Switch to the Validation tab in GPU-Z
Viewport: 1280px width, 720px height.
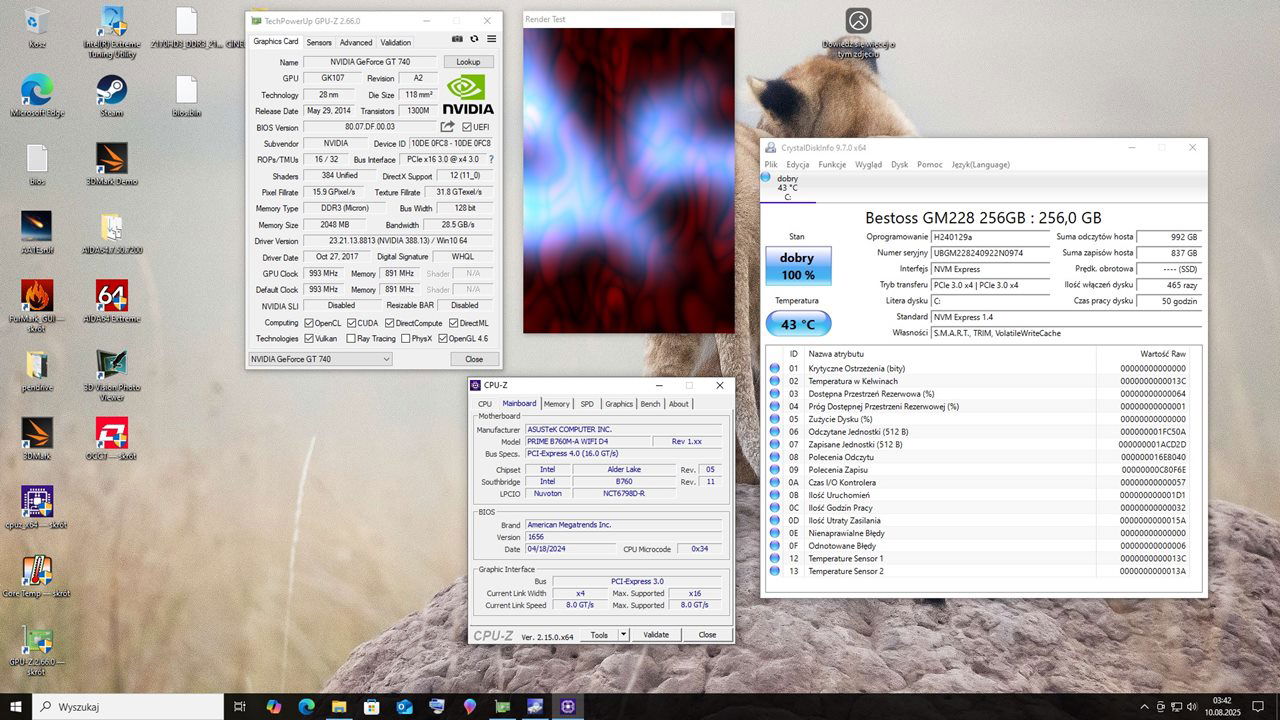click(396, 42)
